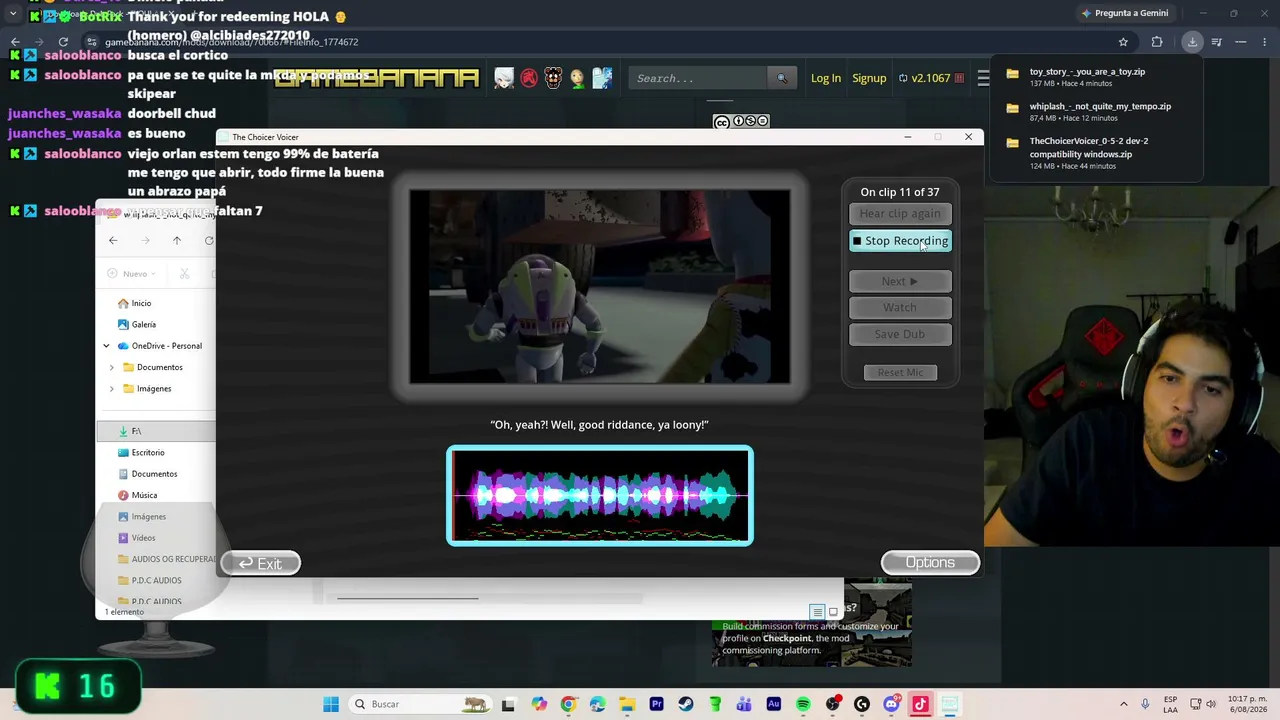The image size is (1280, 720).
Task: Click the movie clip preview screen
Action: (600, 287)
